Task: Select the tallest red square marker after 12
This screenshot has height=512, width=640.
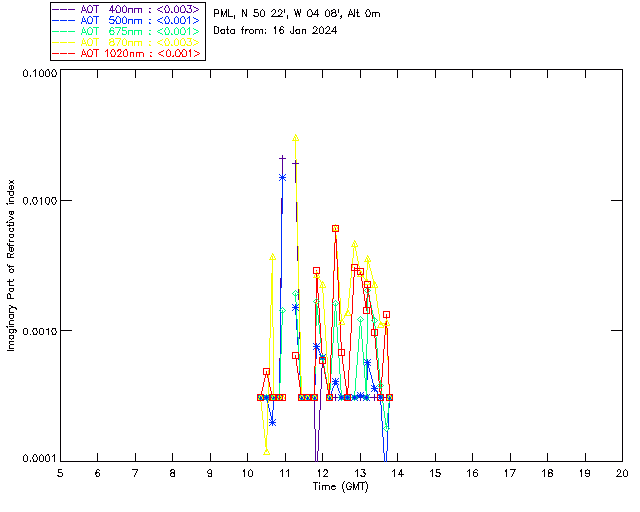Action: tap(335, 229)
